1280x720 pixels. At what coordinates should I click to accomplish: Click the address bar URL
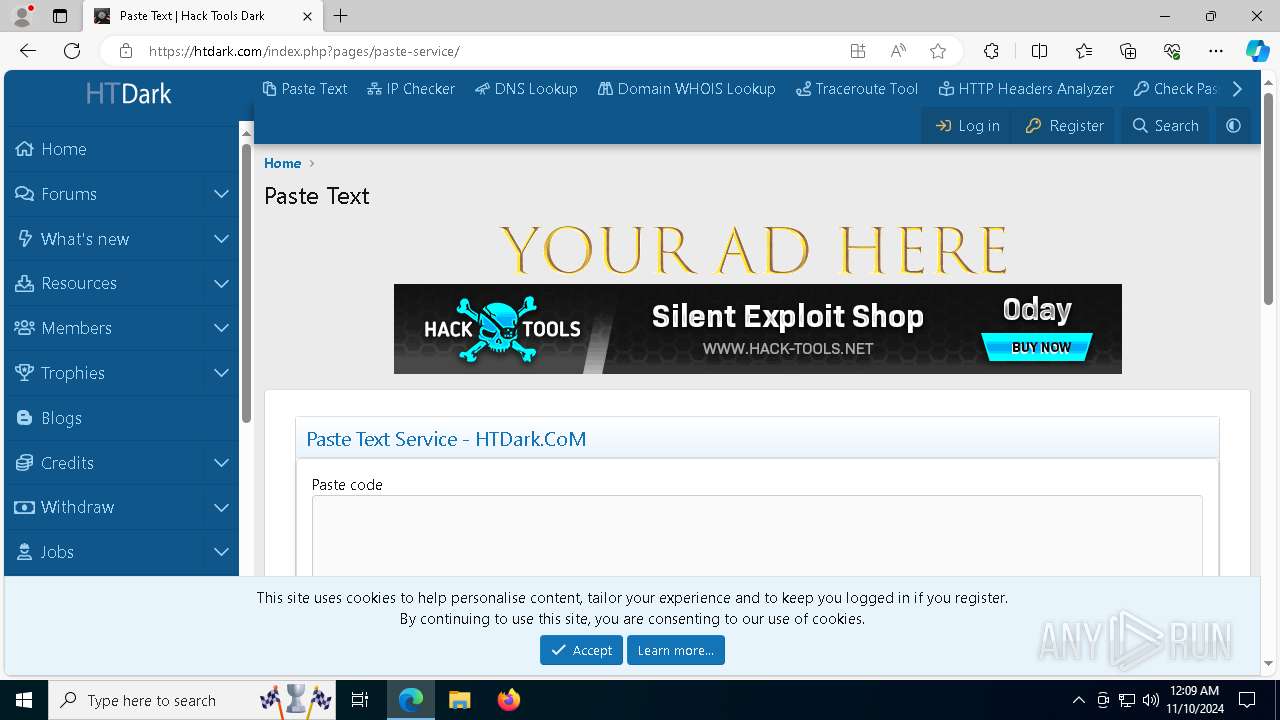(304, 51)
